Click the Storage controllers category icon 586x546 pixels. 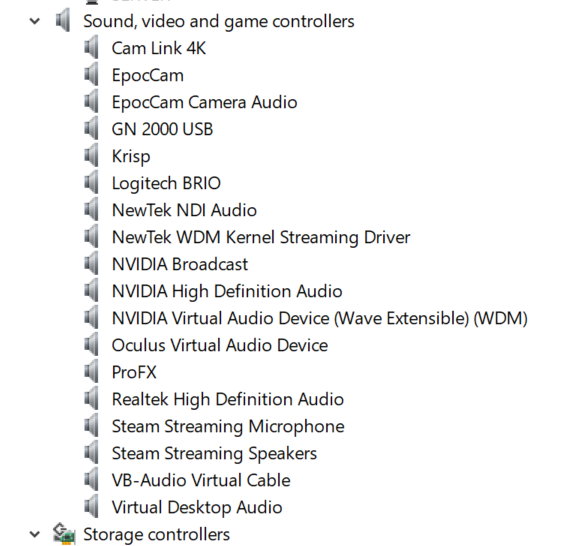click(64, 533)
